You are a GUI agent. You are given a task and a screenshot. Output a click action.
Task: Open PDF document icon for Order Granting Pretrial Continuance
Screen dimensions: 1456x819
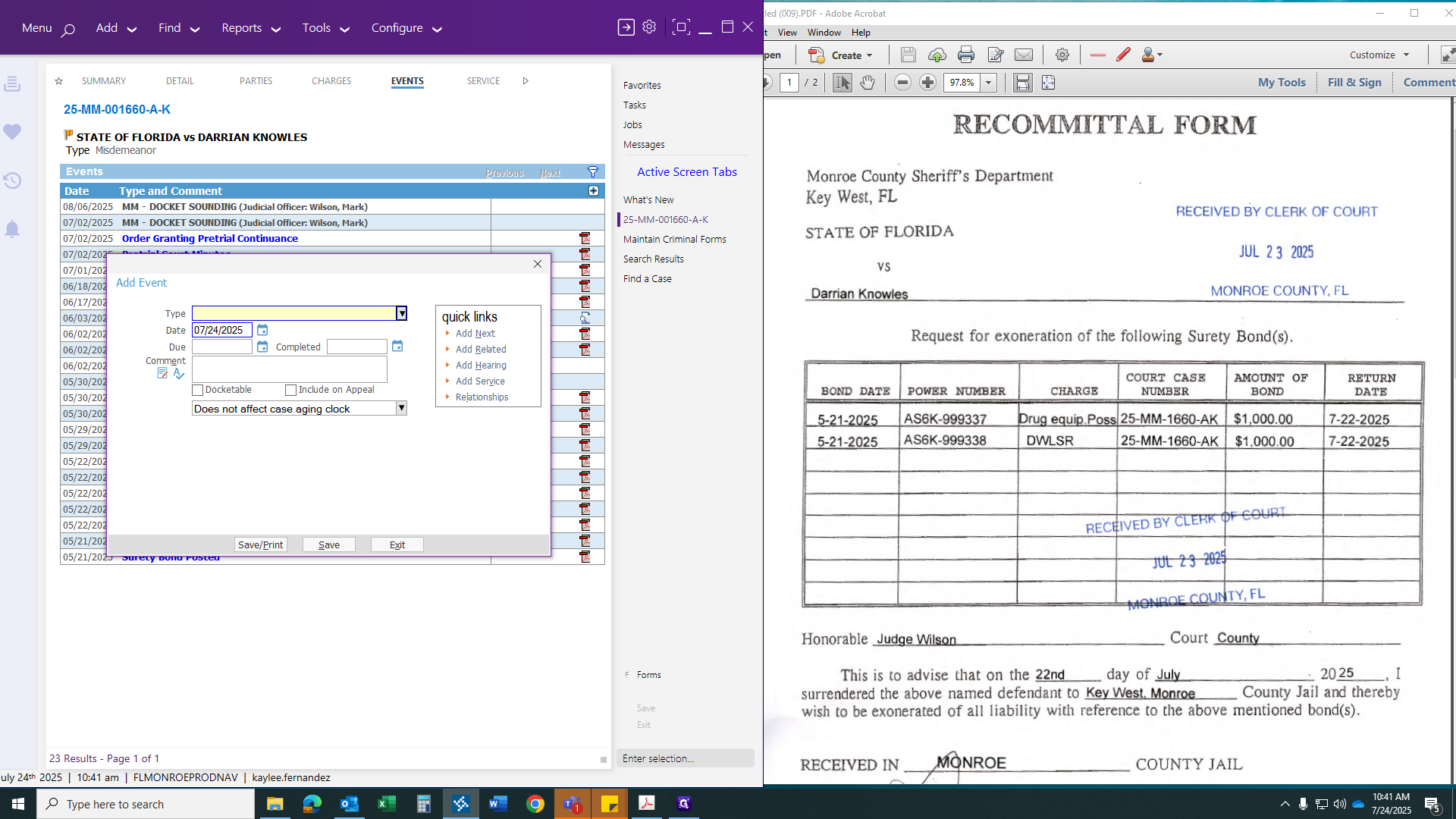coord(585,238)
